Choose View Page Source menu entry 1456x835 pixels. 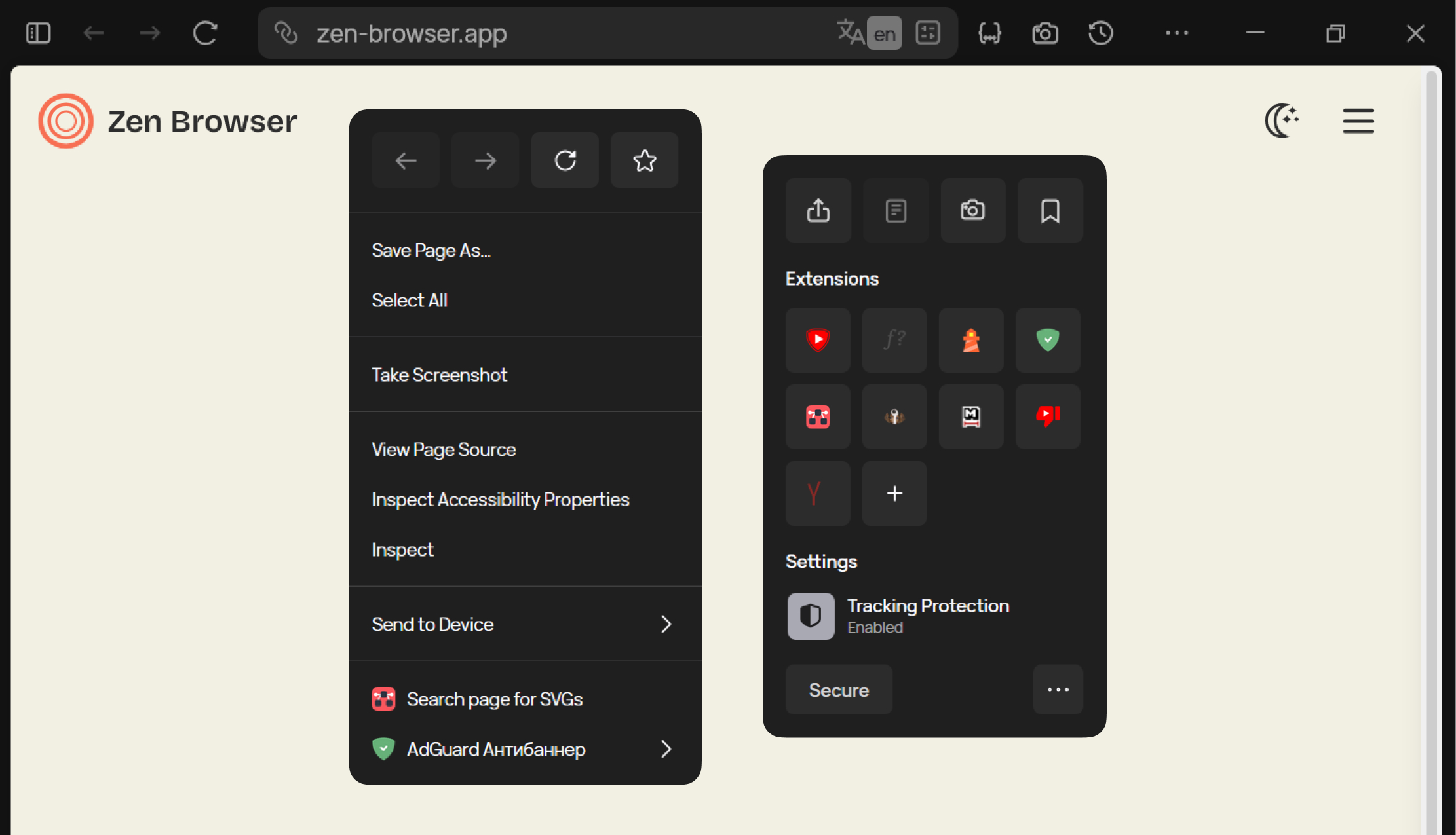pos(444,449)
